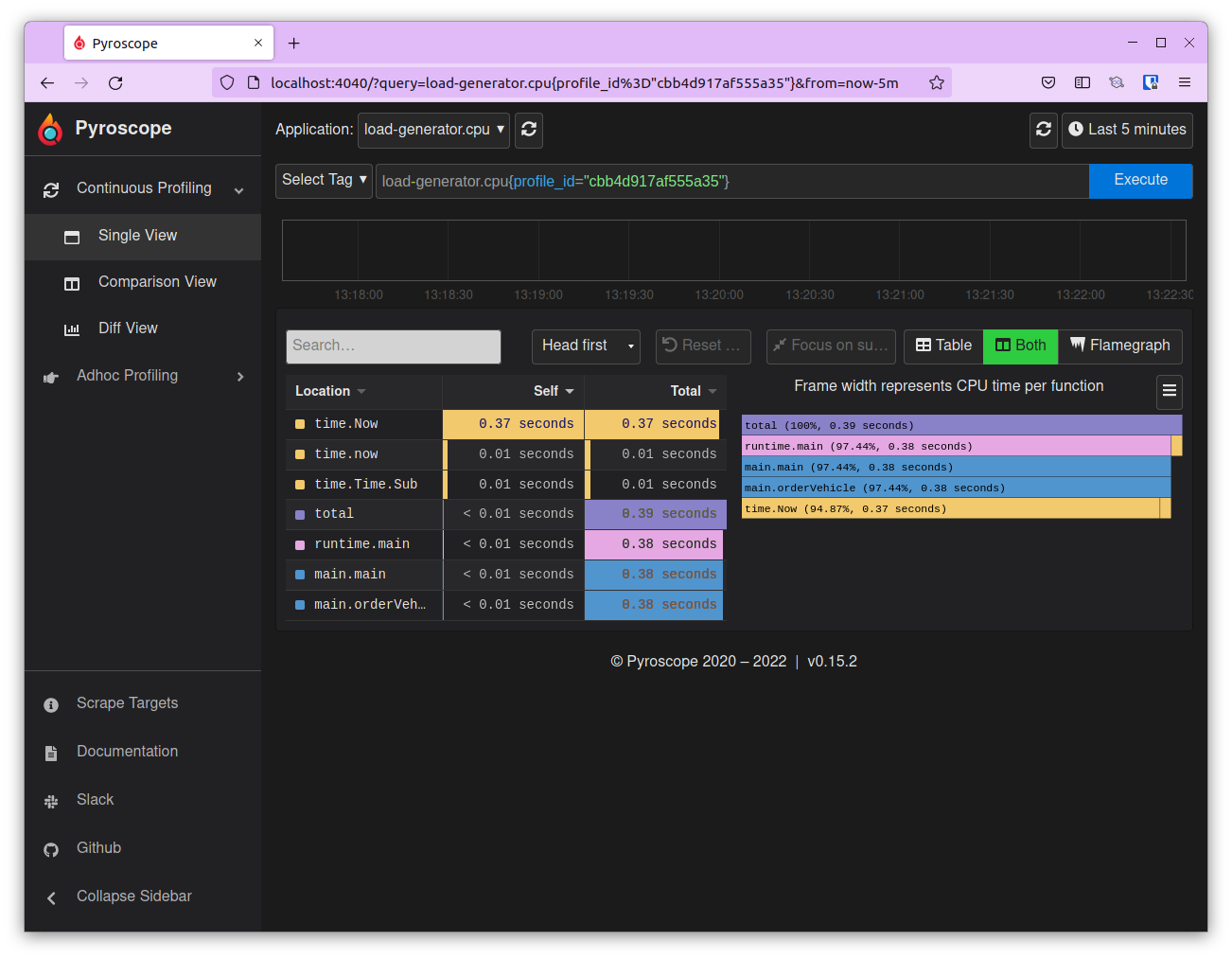Open the Select Tag dropdown

tap(324, 180)
